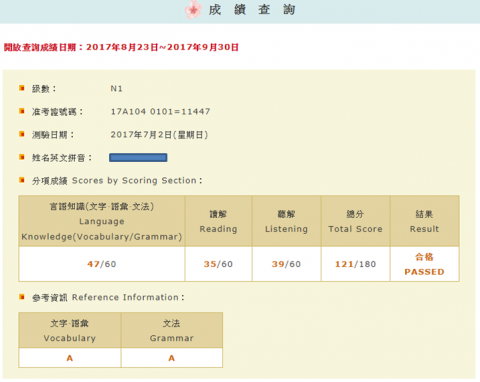
Task: Click the bullet icon beside 參考資訊
Action: tap(22, 297)
